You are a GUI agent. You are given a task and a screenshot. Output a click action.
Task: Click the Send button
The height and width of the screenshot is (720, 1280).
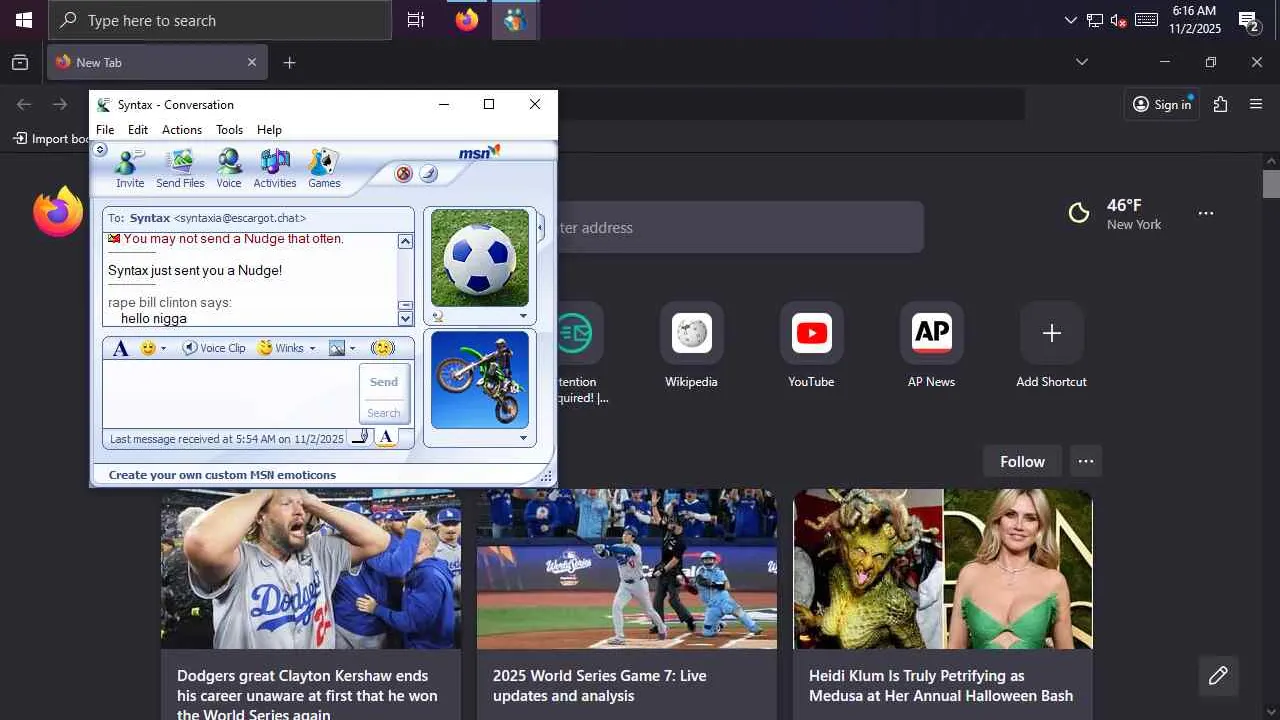pyautogui.click(x=384, y=382)
